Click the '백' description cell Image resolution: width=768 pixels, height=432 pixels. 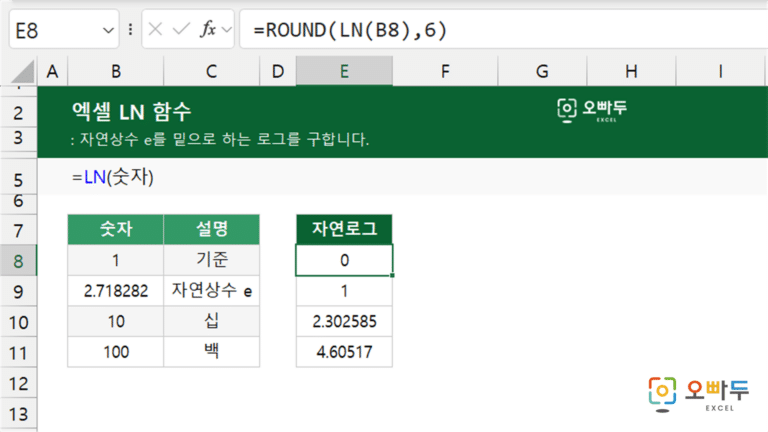(212, 352)
